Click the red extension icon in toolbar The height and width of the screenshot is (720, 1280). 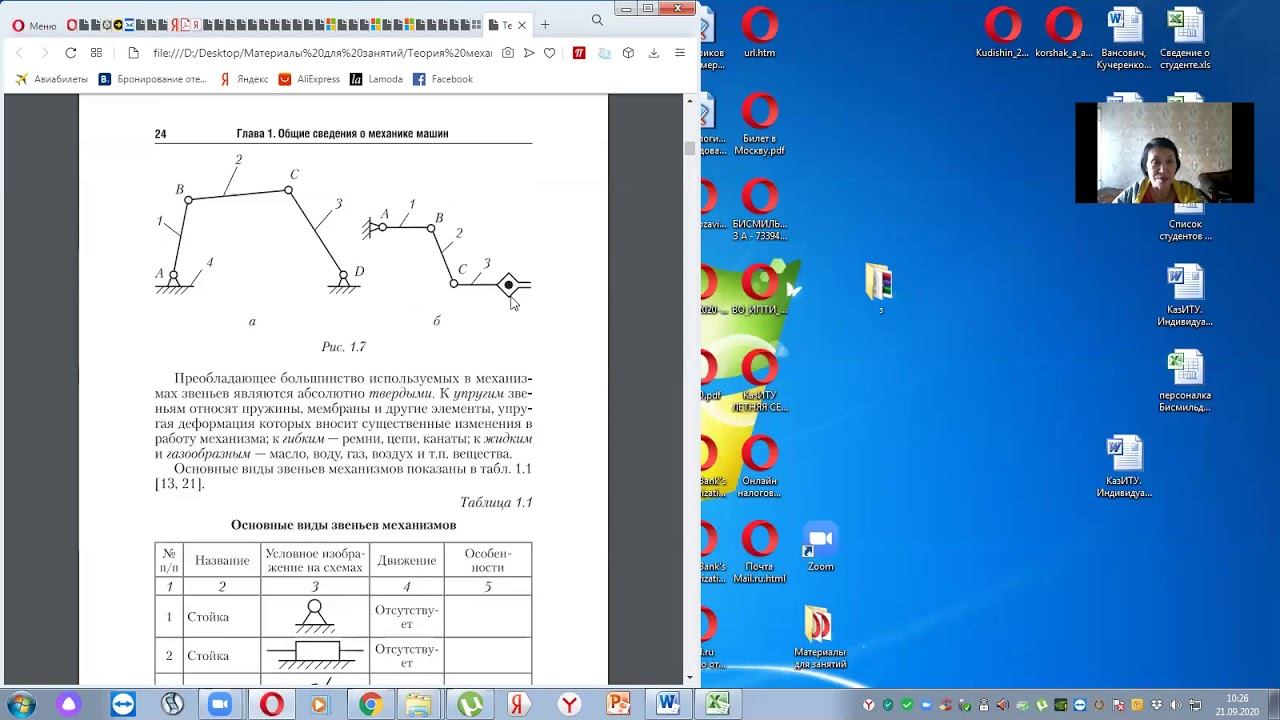coord(579,53)
